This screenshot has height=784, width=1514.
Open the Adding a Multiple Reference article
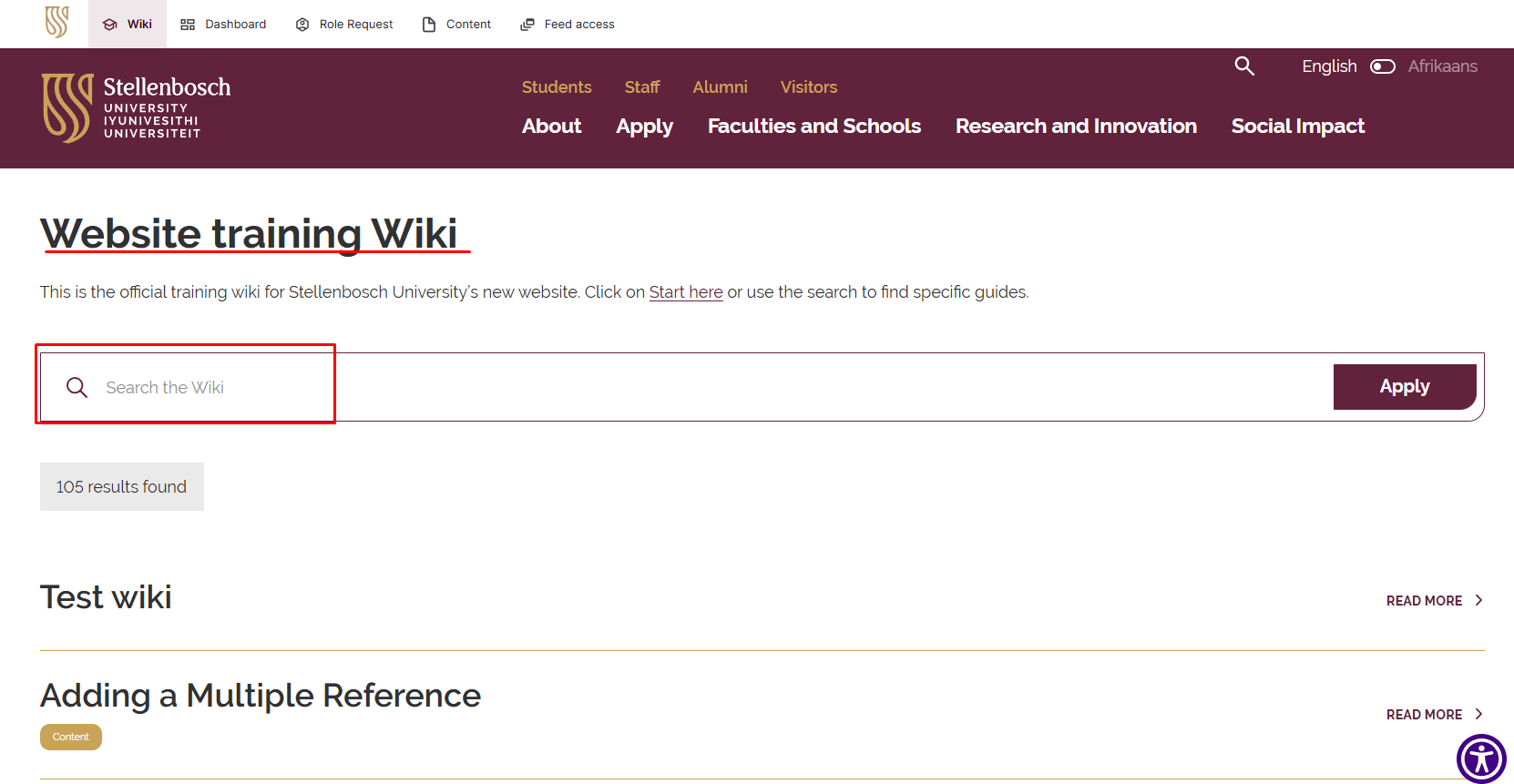point(261,696)
